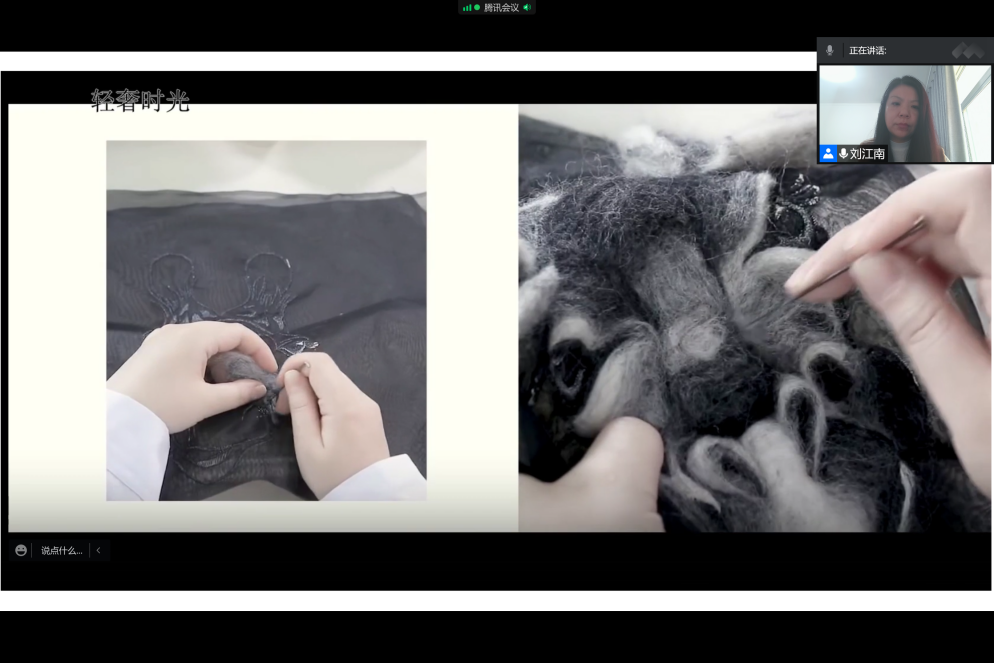Click the 轻奢时光 slide title

pos(140,100)
